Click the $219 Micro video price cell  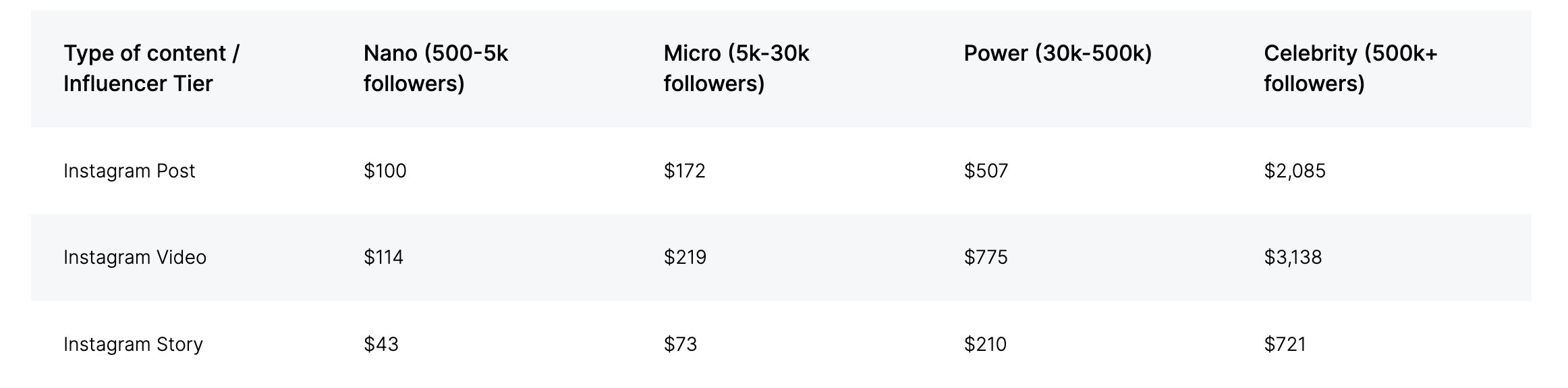pos(685,257)
